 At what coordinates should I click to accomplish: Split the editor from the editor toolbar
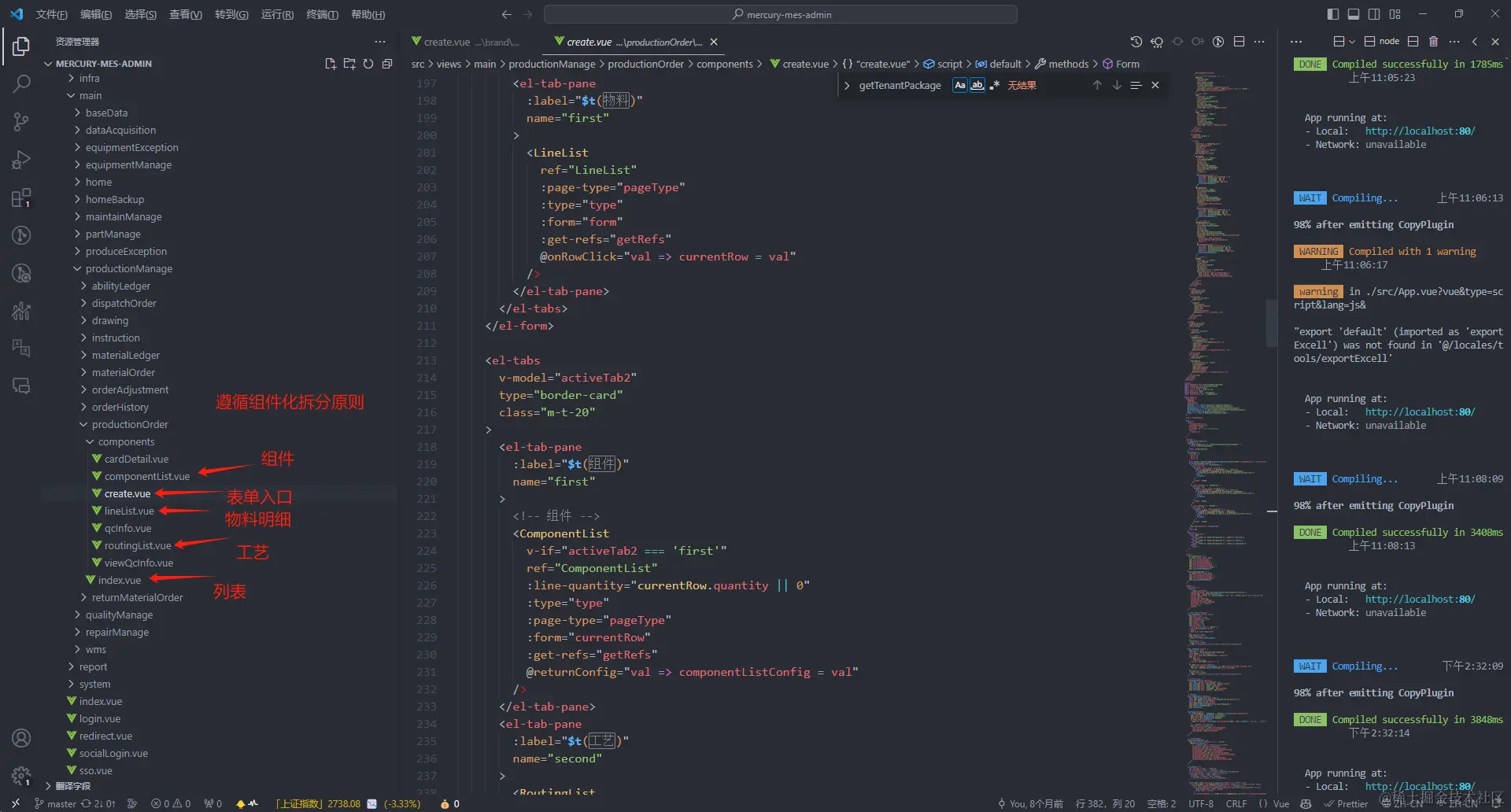click(x=1239, y=42)
